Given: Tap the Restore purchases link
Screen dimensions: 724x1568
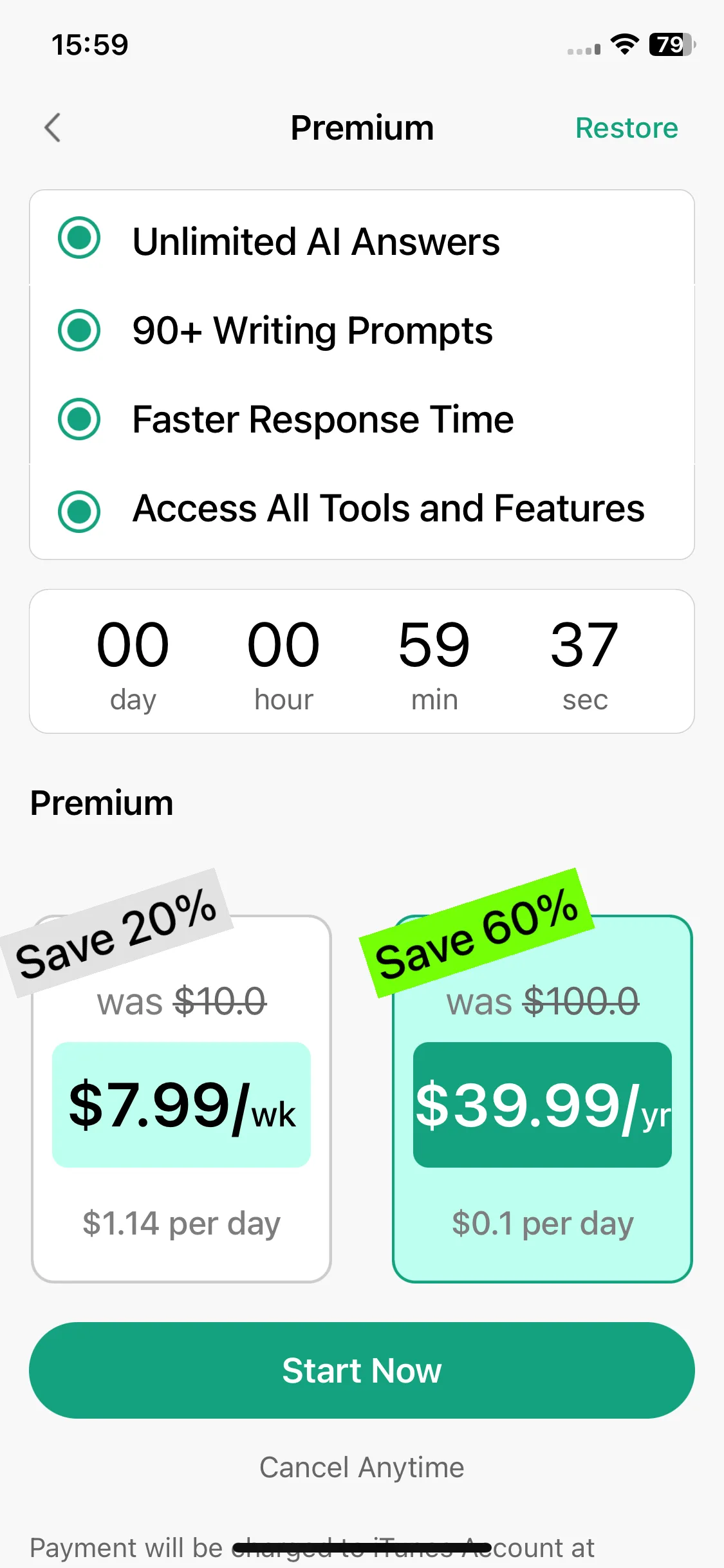Looking at the screenshot, I should click(626, 127).
